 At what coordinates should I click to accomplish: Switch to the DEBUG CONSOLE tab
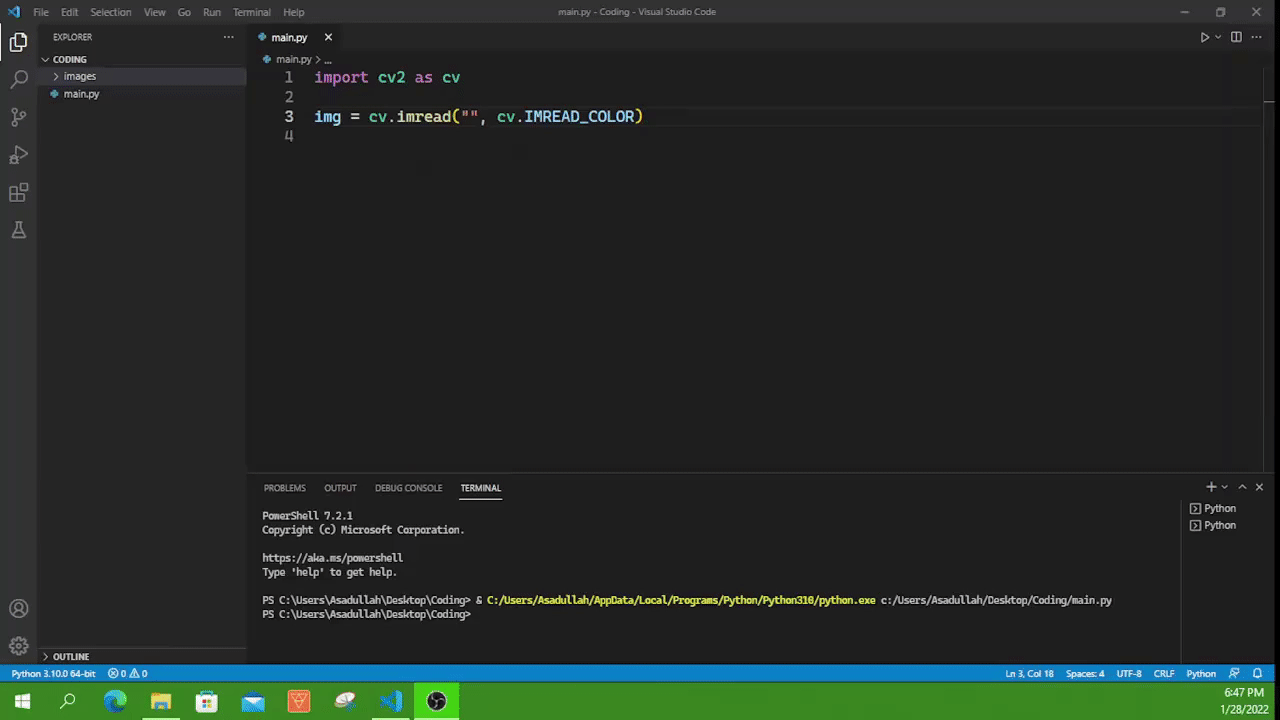pyautogui.click(x=408, y=488)
